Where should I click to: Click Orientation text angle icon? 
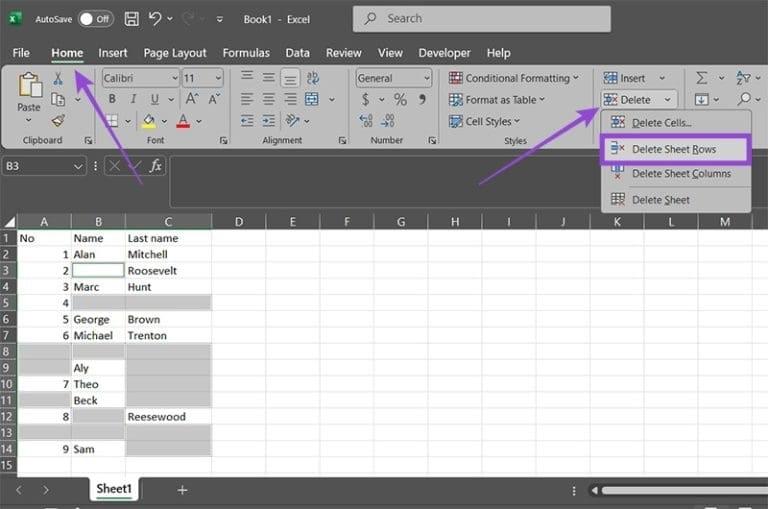point(292,121)
